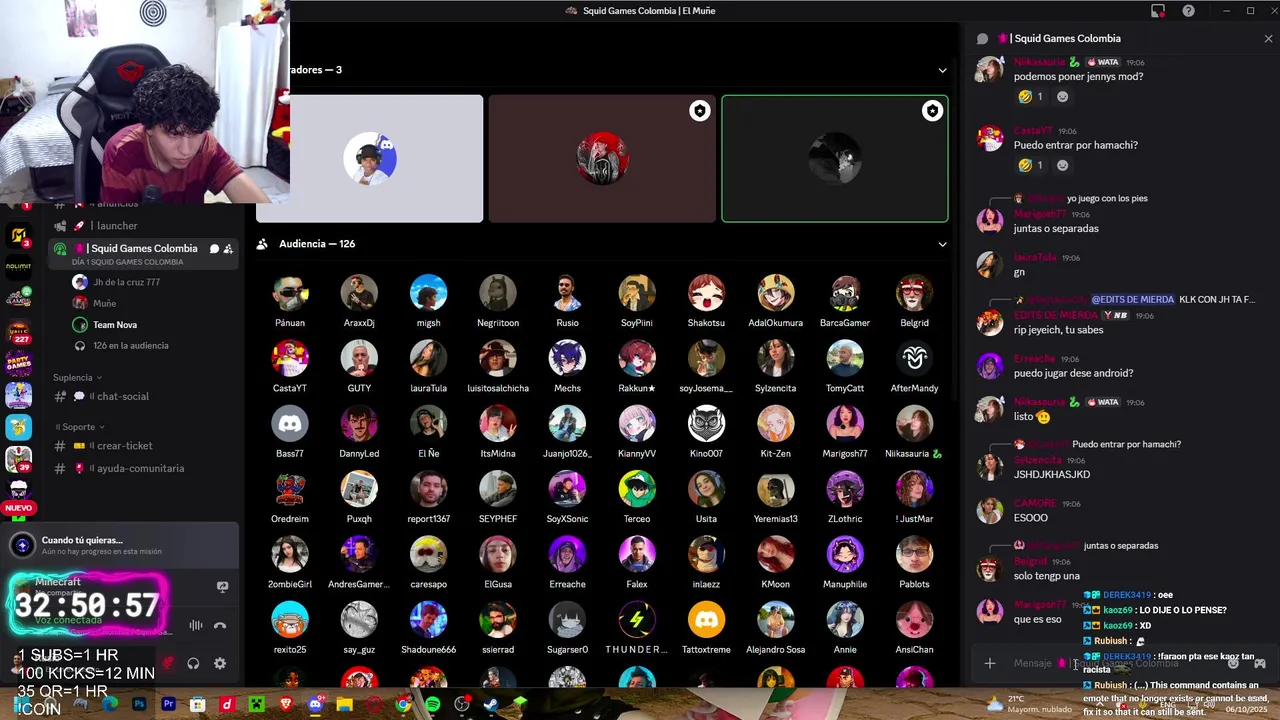Click Erreache username in chat
The image size is (1280, 720).
click(x=1034, y=359)
